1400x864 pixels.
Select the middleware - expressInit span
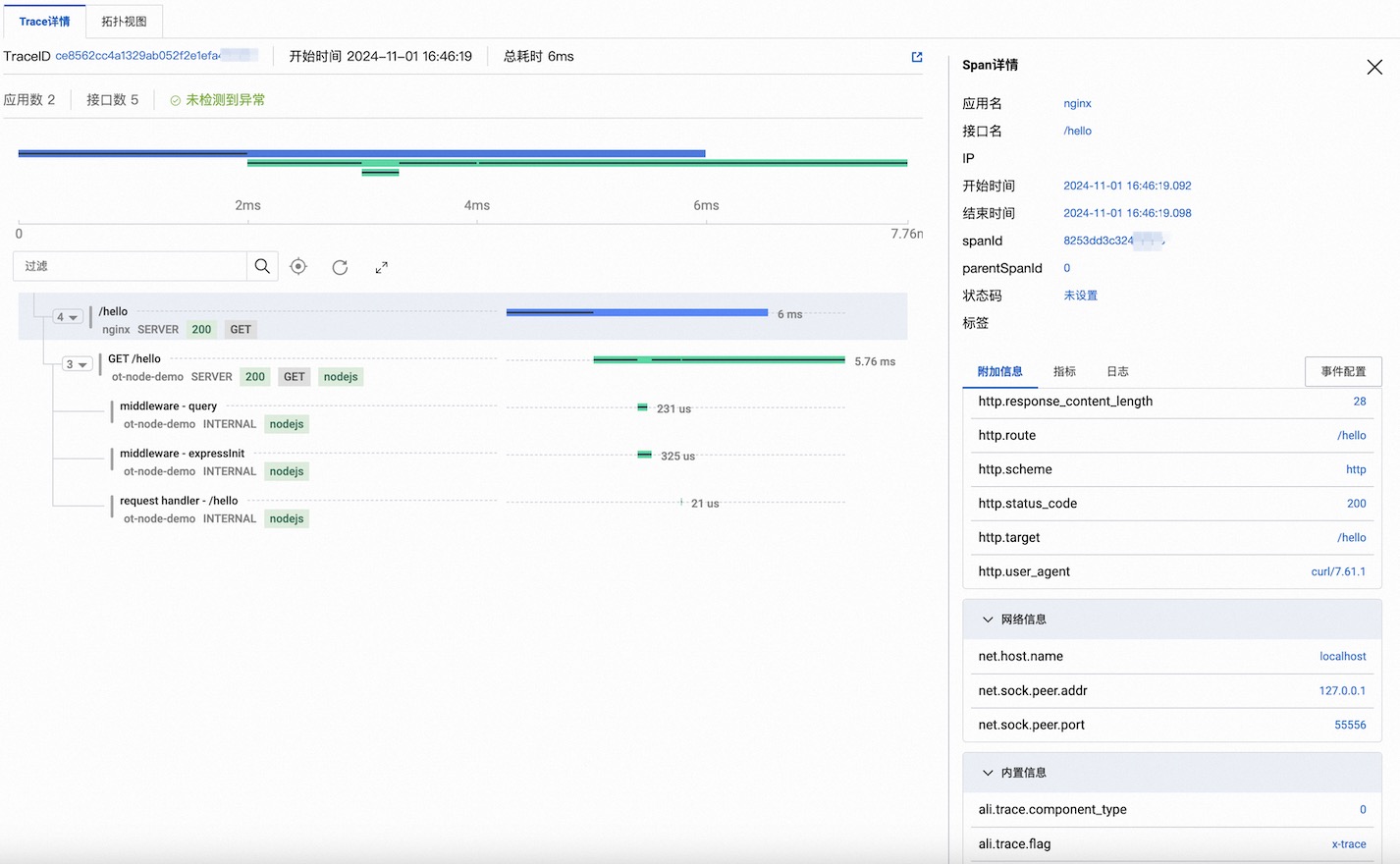[x=183, y=453]
